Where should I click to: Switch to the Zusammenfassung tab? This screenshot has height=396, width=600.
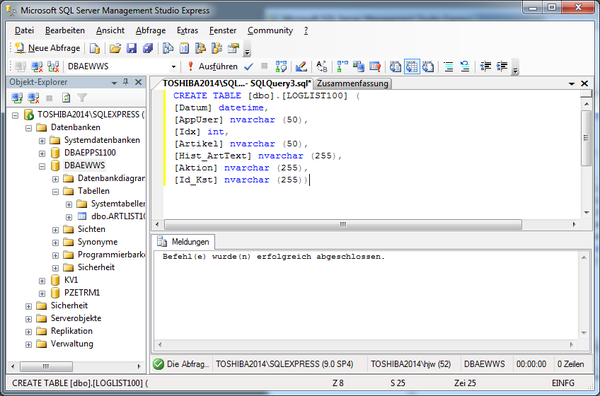click(x=352, y=83)
